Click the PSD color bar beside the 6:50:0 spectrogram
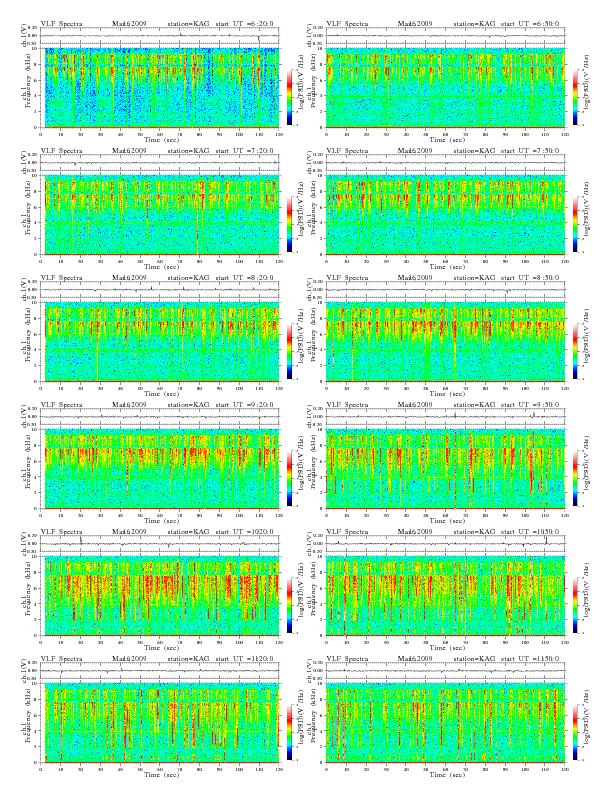Image resolution: width=612 pixels, height=792 pixels. [576, 97]
